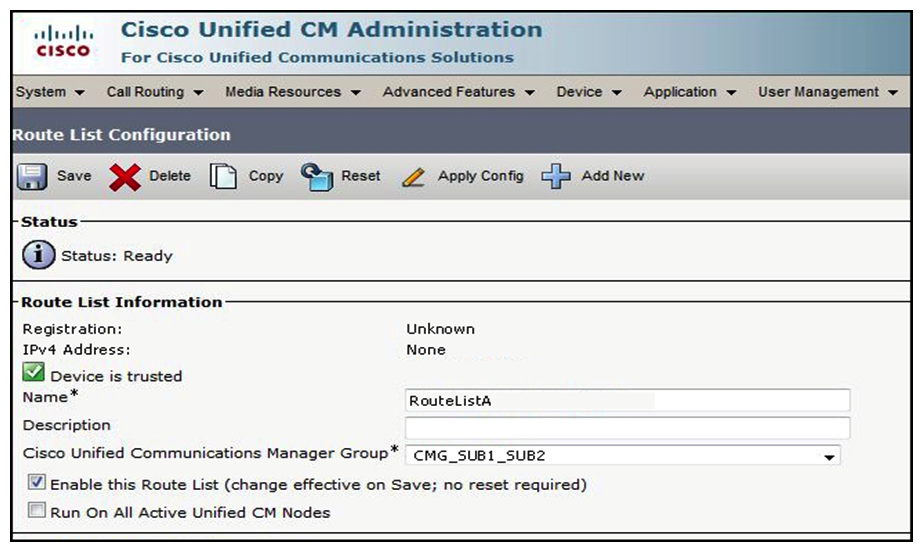This screenshot has height=551, width=922.
Task: Open the Cisco Unified Communications Manager Group dropdown
Action: click(x=623, y=456)
